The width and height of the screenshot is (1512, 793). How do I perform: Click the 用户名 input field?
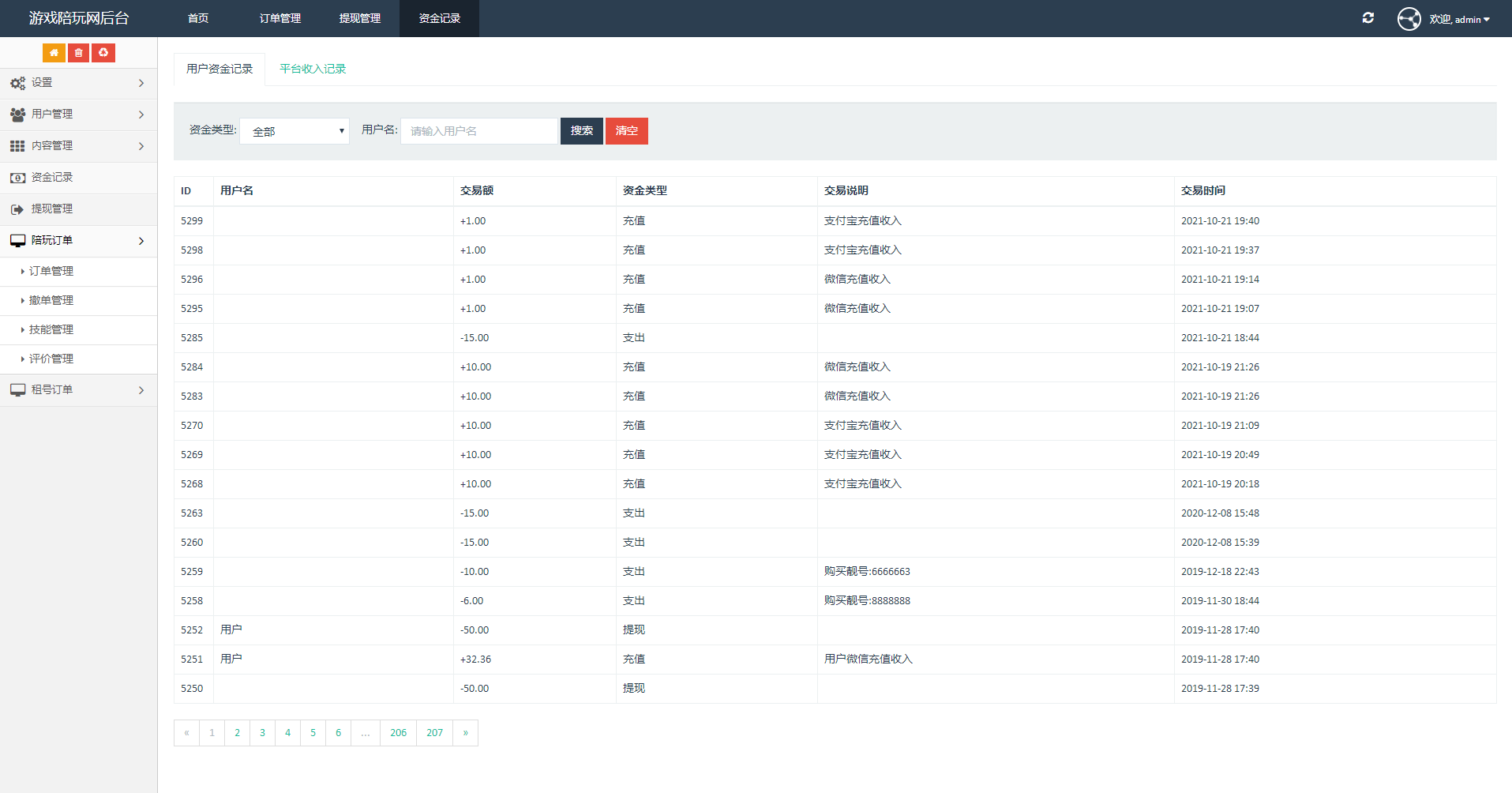coord(479,131)
